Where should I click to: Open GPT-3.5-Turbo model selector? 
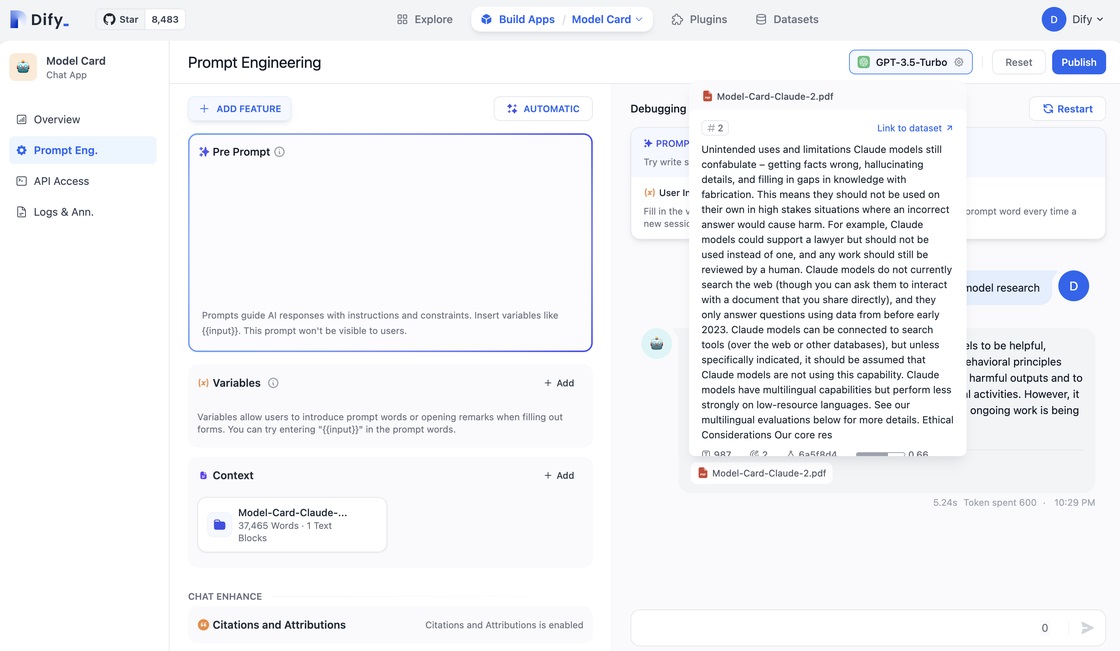910,62
